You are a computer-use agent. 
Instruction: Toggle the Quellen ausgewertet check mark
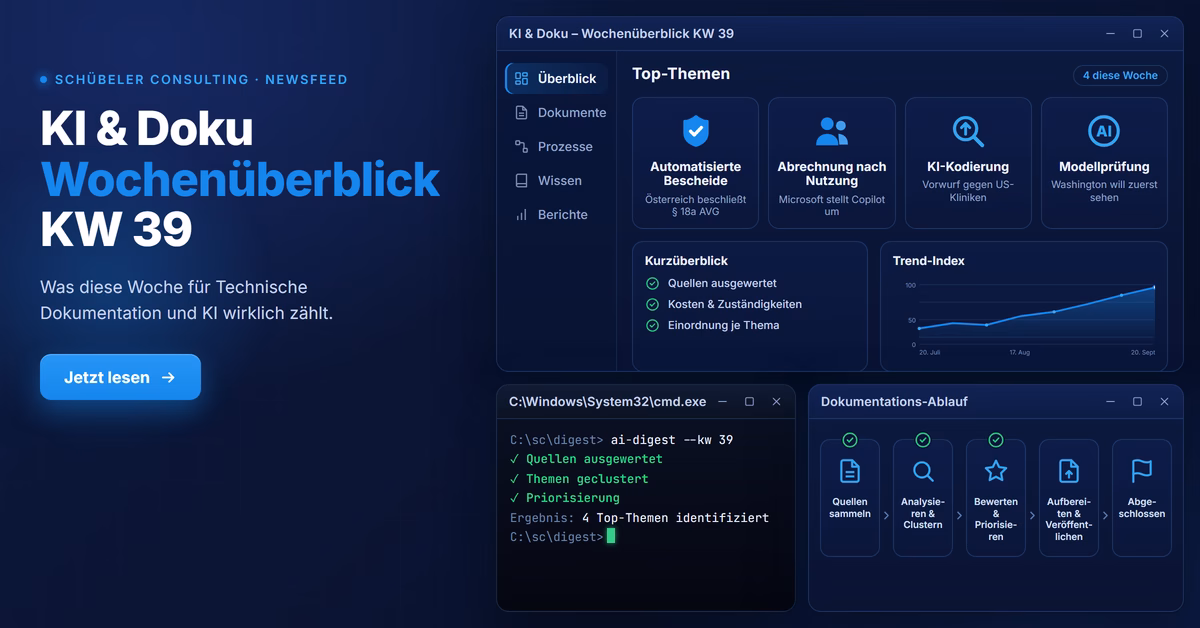pos(652,283)
